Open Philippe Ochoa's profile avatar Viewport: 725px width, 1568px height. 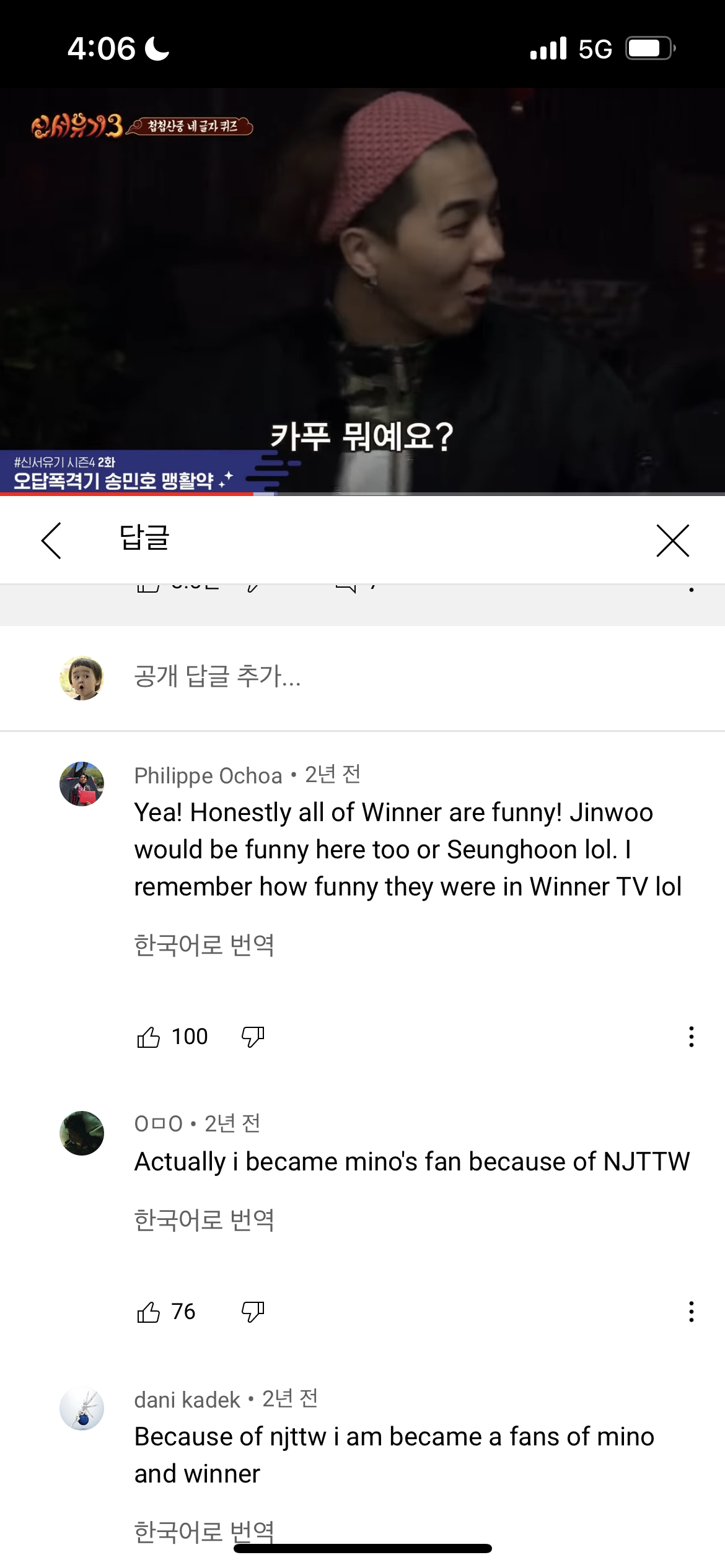point(82,784)
